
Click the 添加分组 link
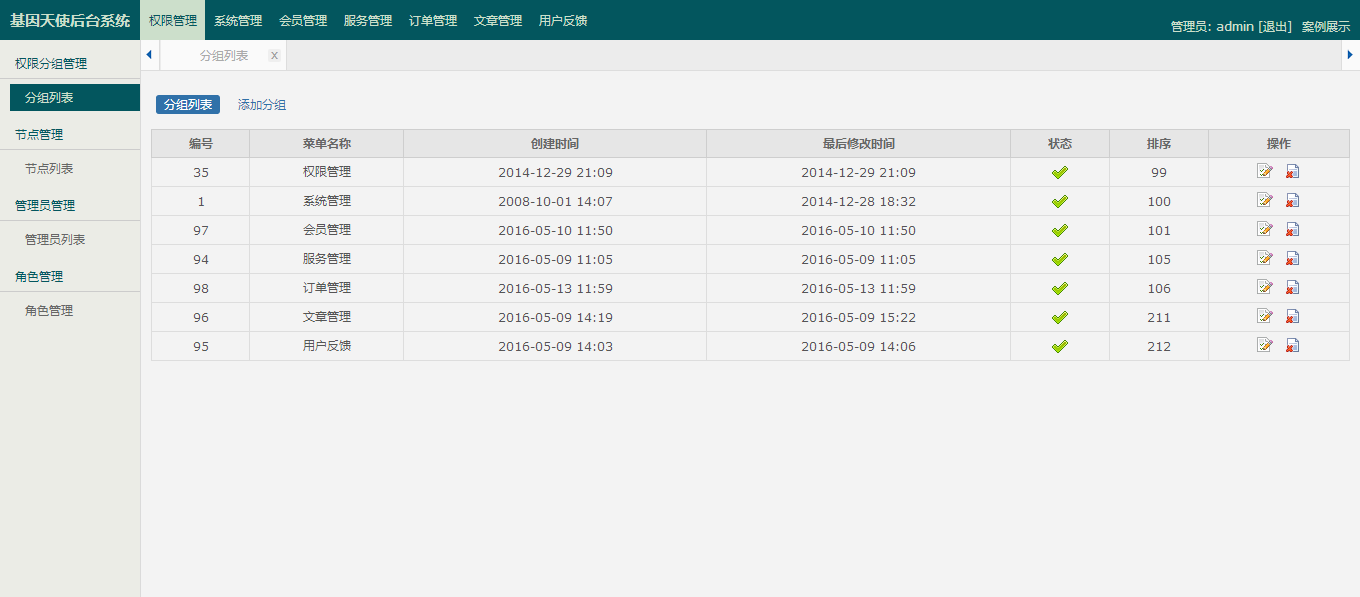pos(262,105)
